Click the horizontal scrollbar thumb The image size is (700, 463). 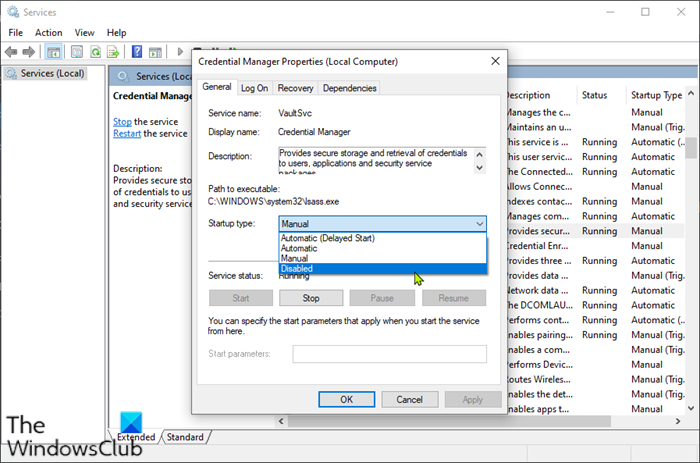[450, 421]
